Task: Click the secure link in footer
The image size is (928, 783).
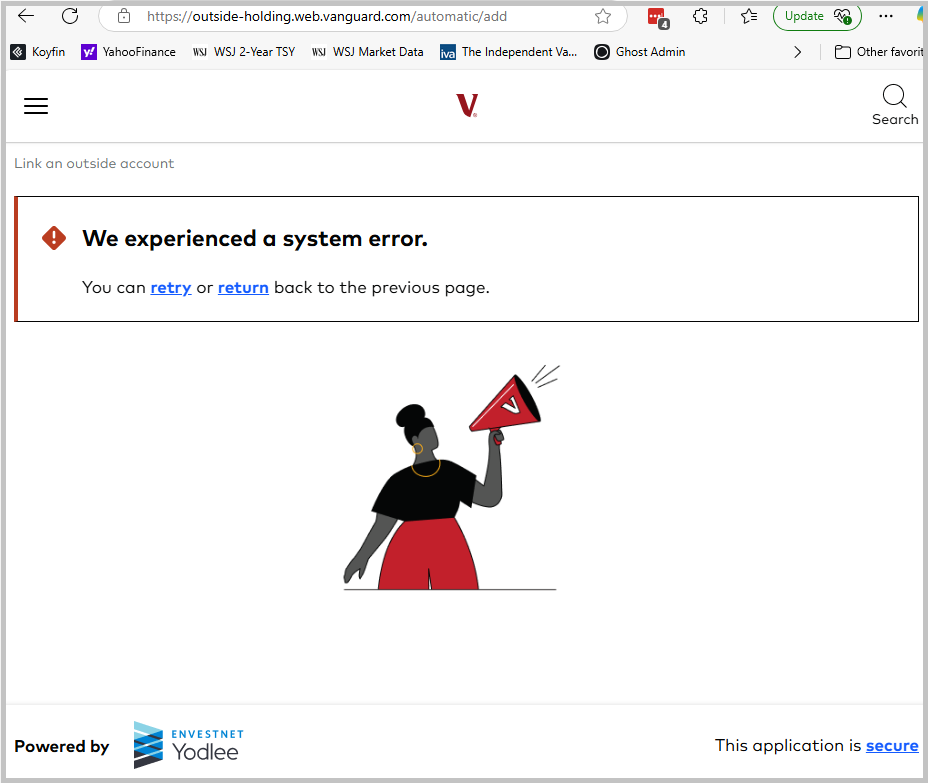Action: coord(892,746)
